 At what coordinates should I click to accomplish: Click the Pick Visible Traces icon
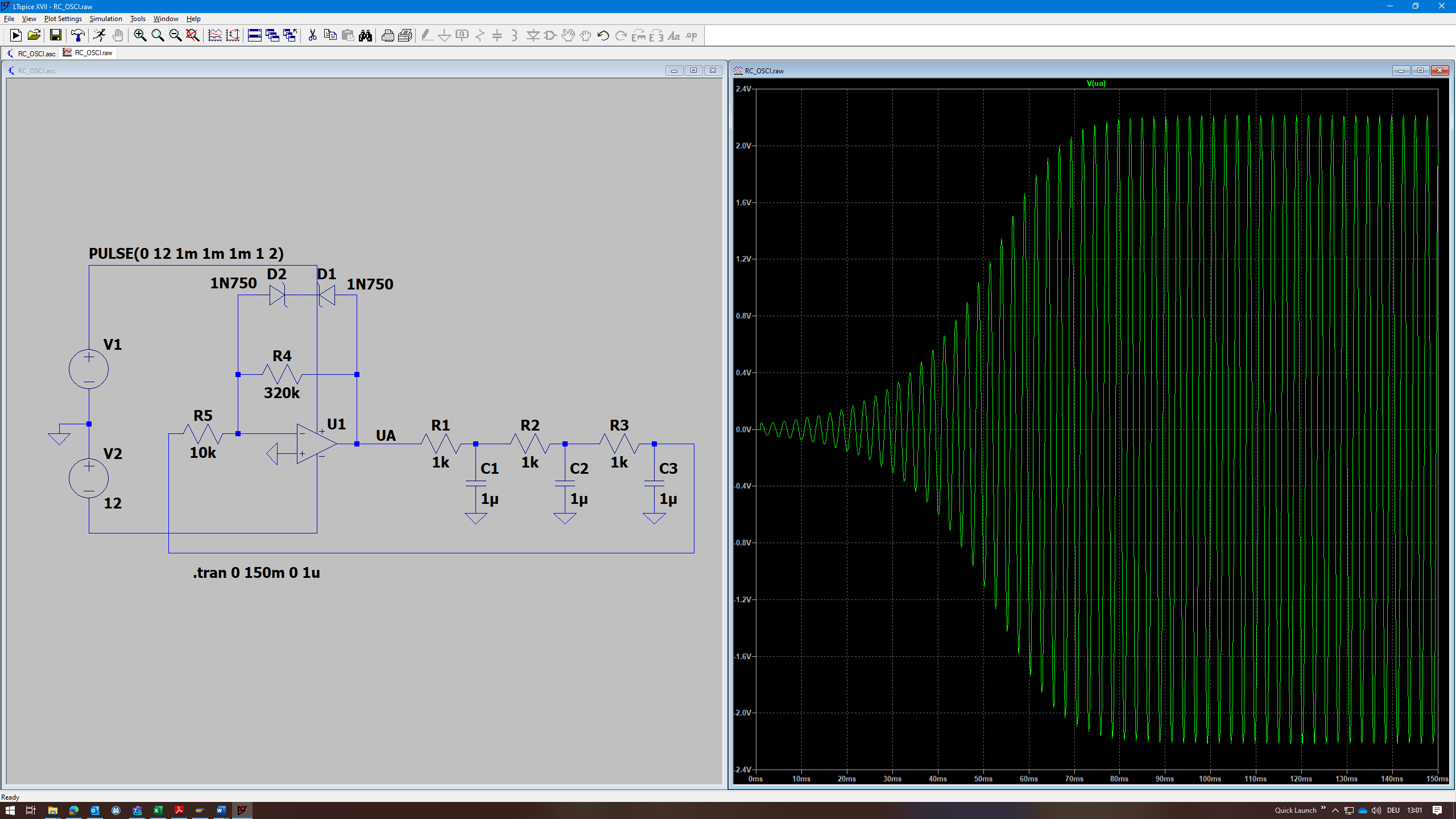(215, 35)
